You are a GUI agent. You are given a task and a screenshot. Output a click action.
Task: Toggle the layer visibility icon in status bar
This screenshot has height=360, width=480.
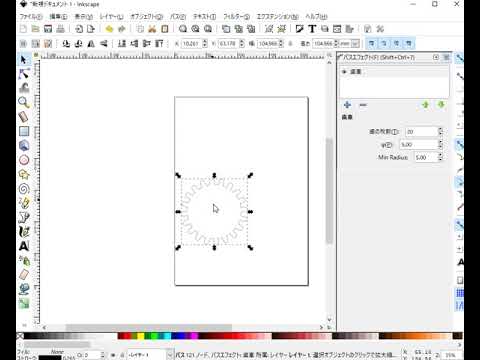point(113,355)
